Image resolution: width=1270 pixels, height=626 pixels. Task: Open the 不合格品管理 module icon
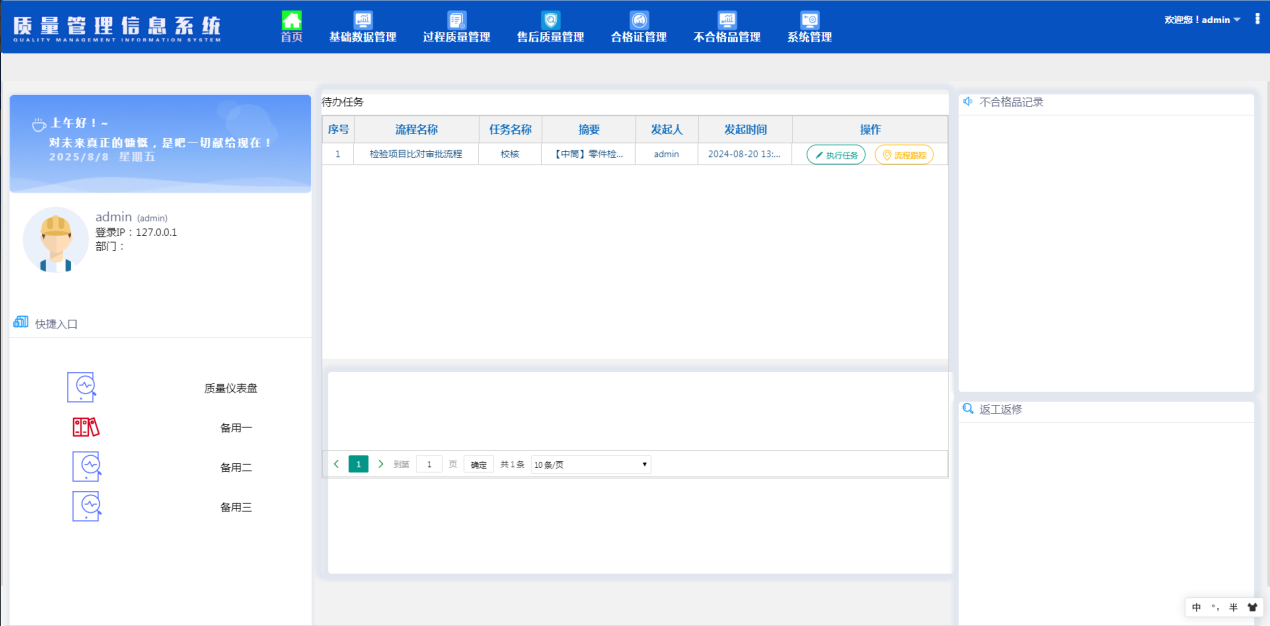(725, 21)
